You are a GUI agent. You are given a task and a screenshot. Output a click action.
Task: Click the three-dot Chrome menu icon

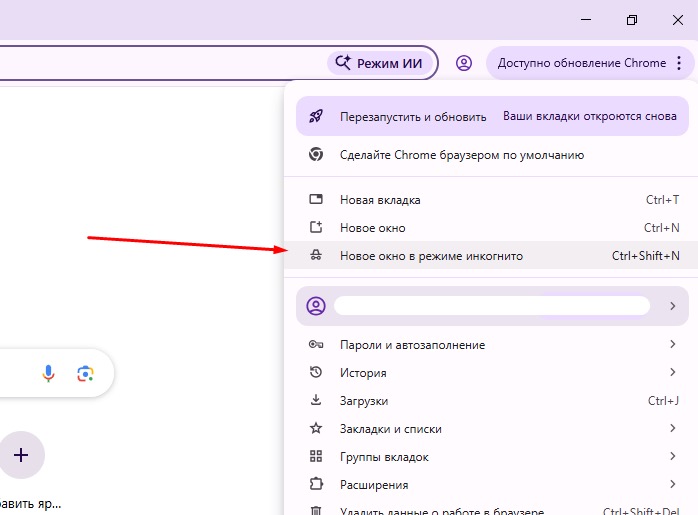(x=679, y=63)
